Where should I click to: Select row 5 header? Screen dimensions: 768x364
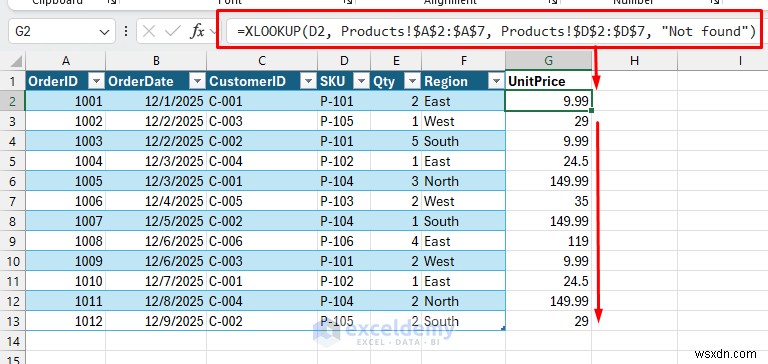pyautogui.click(x=13, y=161)
